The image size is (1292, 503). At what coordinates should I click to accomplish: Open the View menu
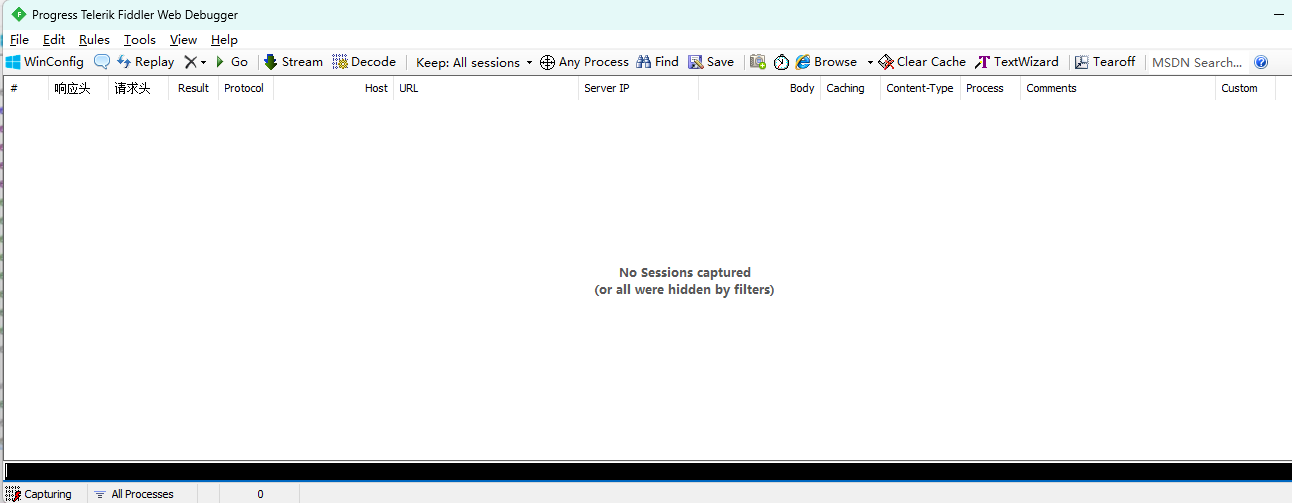click(x=183, y=40)
